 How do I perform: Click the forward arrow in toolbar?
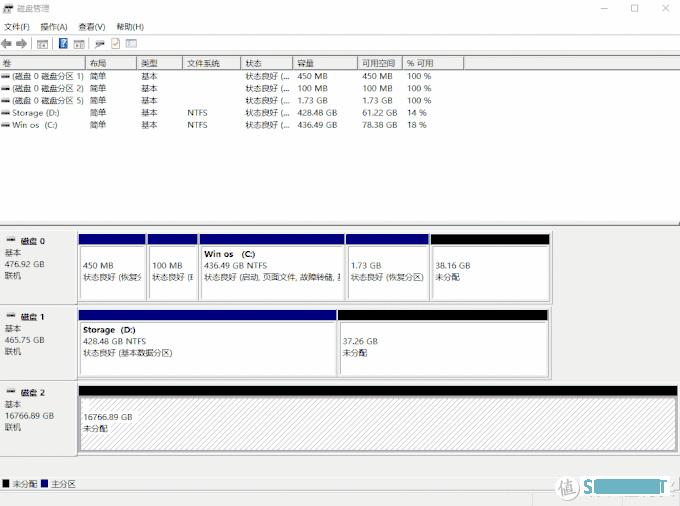[21, 43]
